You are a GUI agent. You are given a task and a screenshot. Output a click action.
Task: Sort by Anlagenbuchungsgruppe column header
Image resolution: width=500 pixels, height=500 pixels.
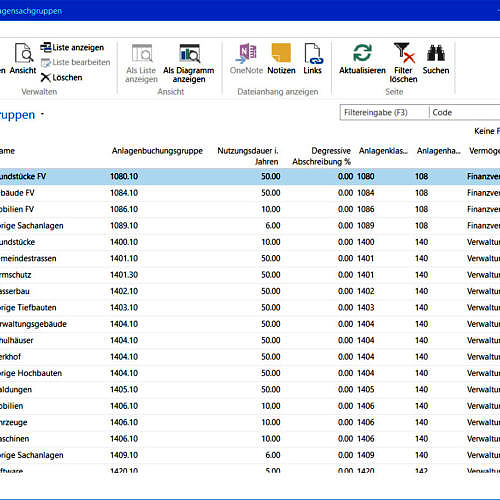pyautogui.click(x=157, y=151)
